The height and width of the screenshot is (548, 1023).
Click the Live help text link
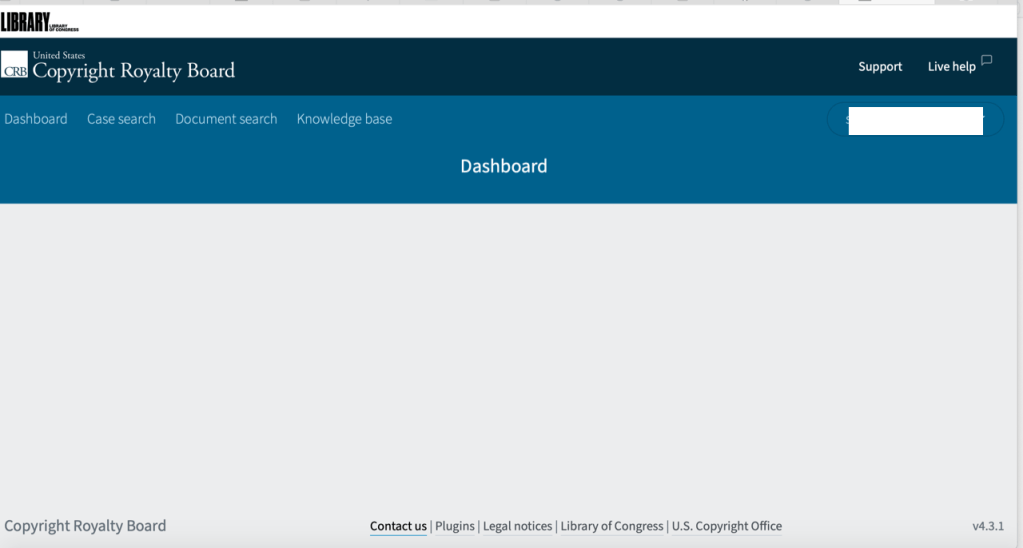tap(951, 67)
